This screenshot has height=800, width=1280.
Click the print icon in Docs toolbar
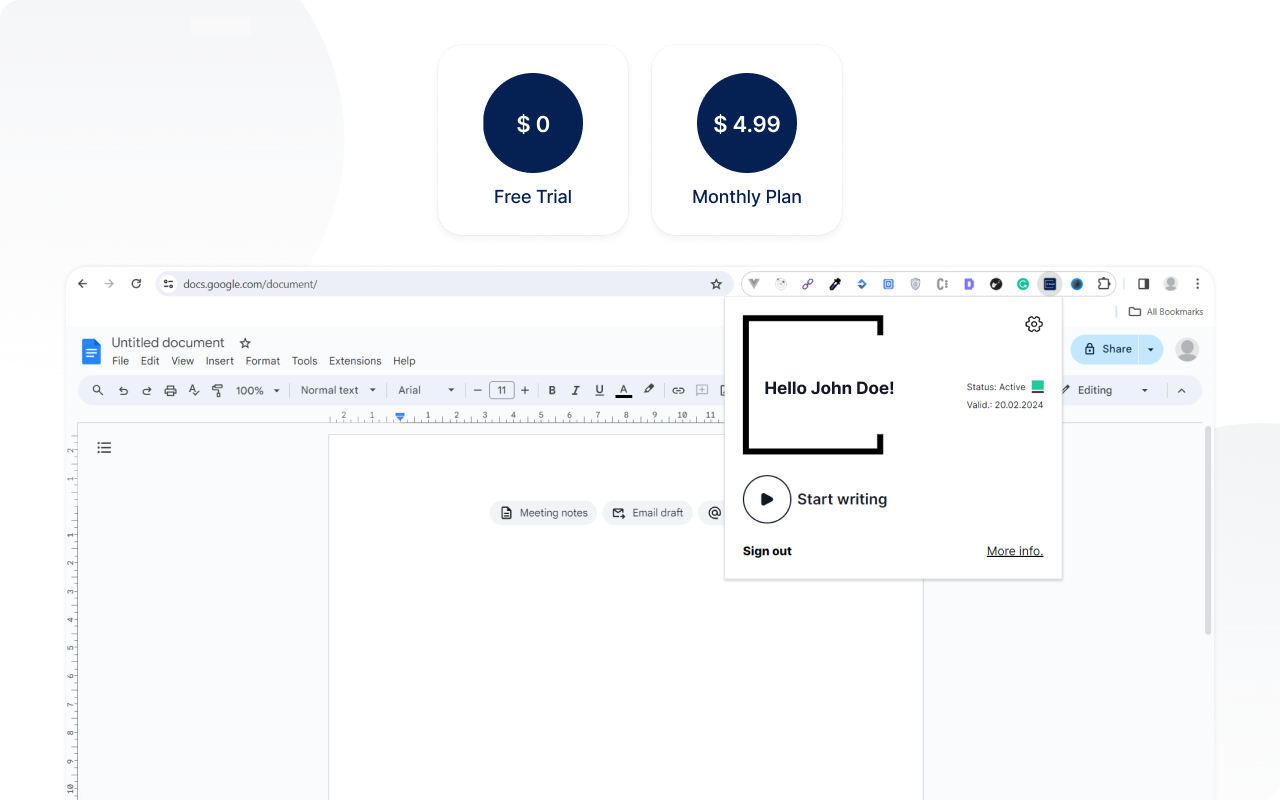(x=170, y=390)
